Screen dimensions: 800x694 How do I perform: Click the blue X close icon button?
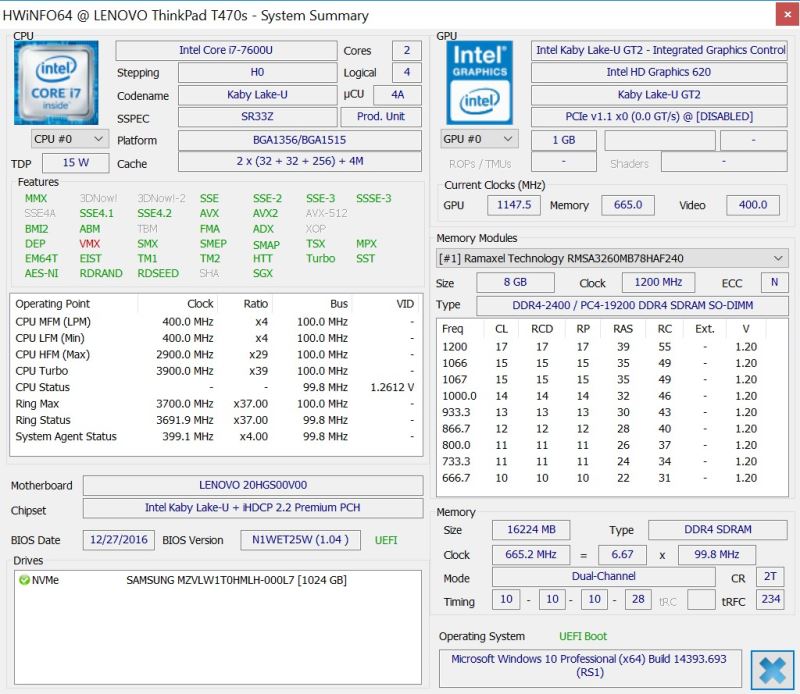[x=771, y=670]
